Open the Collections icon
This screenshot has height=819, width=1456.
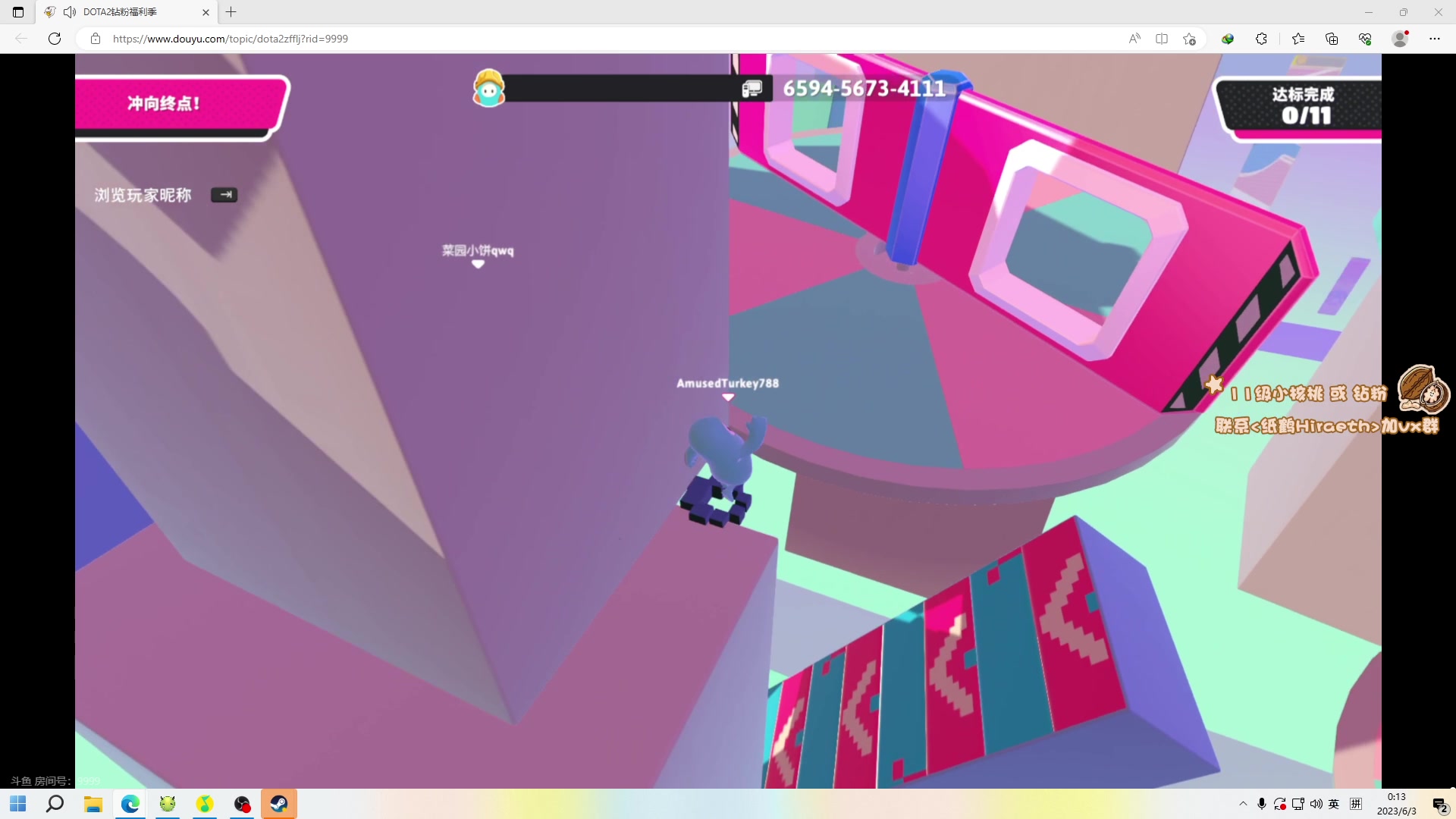click(1332, 39)
